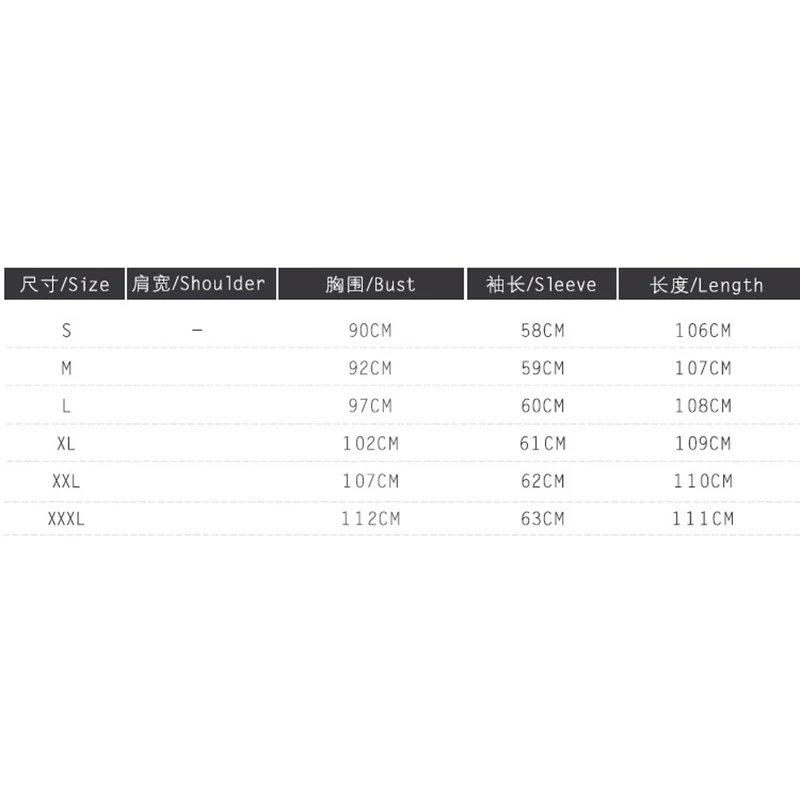Click the 90CM bust value

point(370,330)
